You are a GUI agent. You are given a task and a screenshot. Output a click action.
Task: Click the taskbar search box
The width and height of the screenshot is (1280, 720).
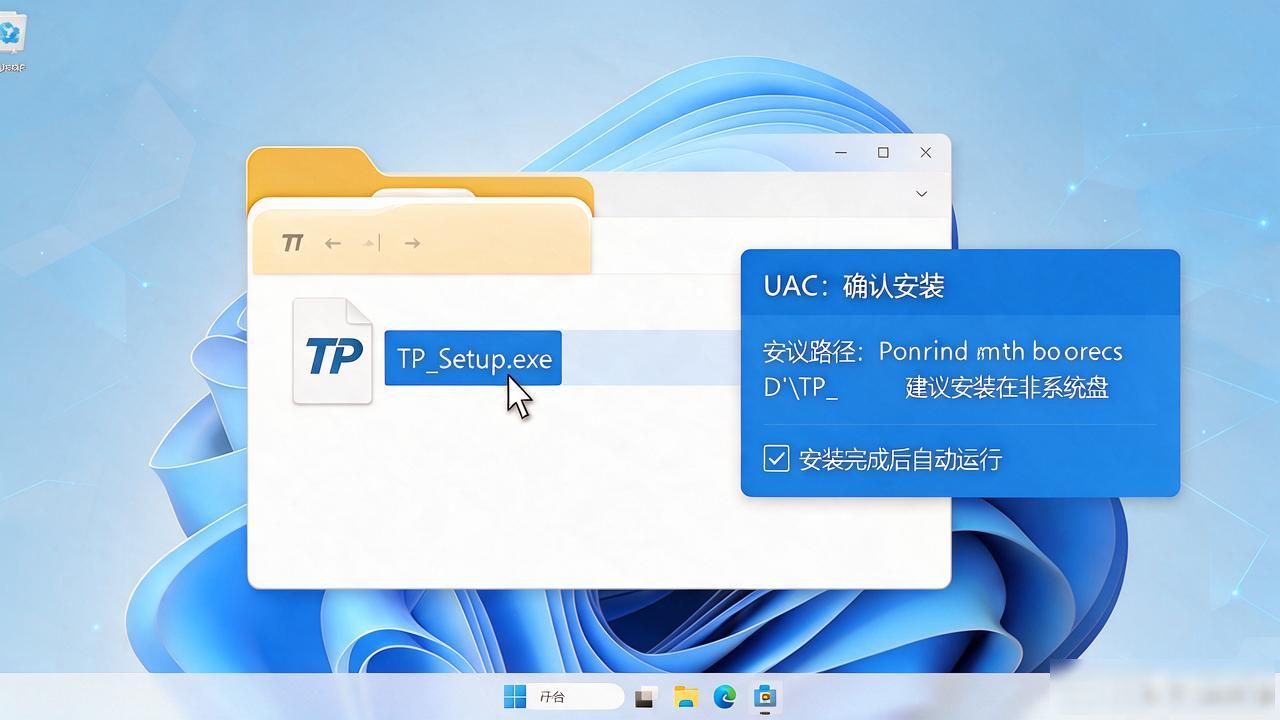pyautogui.click(x=579, y=697)
